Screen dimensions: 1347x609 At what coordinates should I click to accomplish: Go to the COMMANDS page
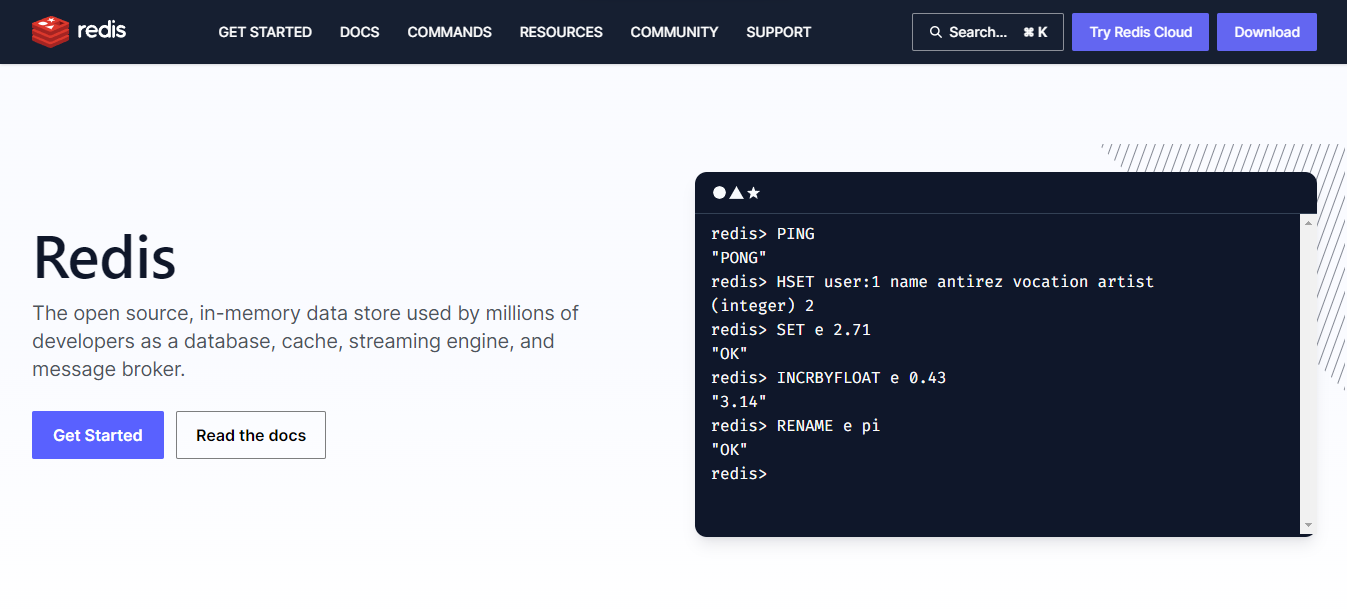tap(449, 32)
